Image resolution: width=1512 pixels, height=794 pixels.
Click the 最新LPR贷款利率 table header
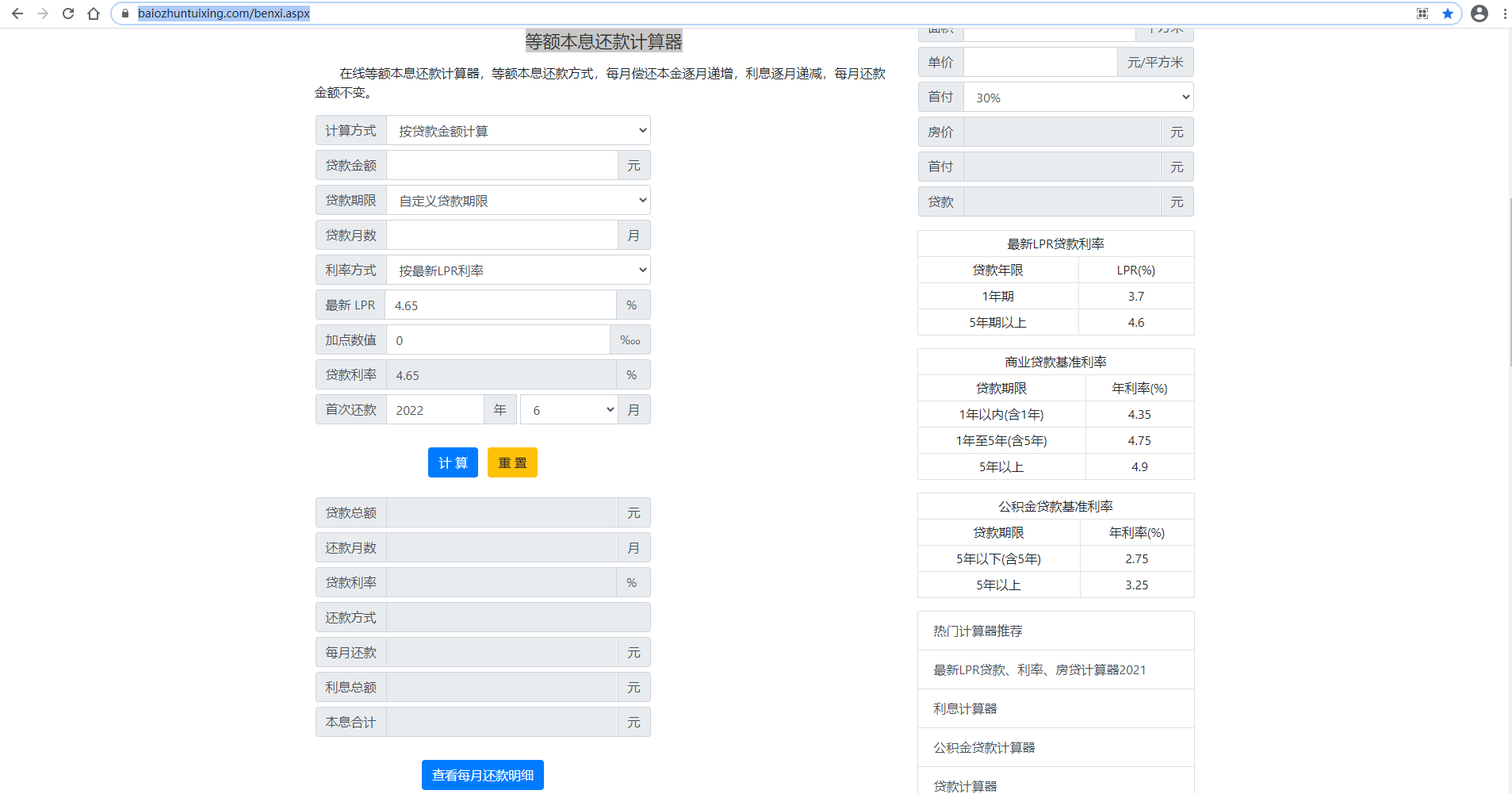[1055, 244]
